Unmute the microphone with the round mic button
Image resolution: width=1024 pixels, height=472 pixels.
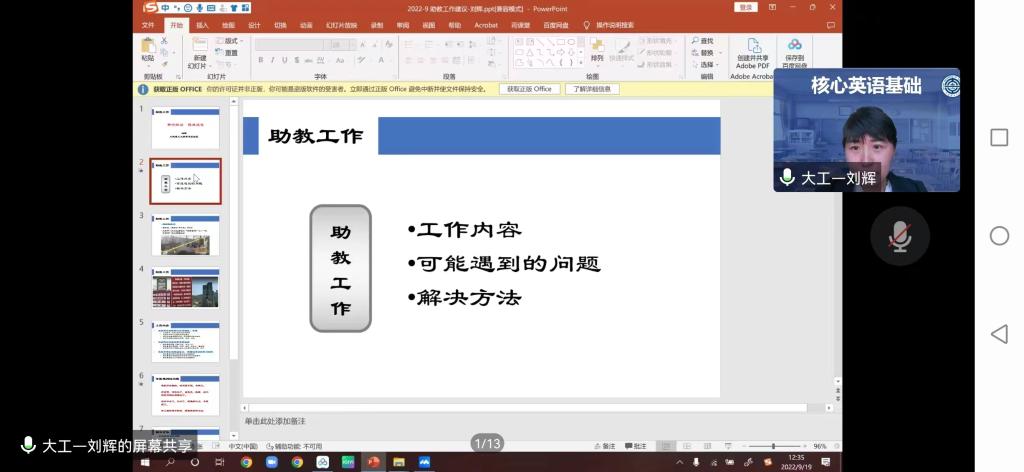point(900,236)
